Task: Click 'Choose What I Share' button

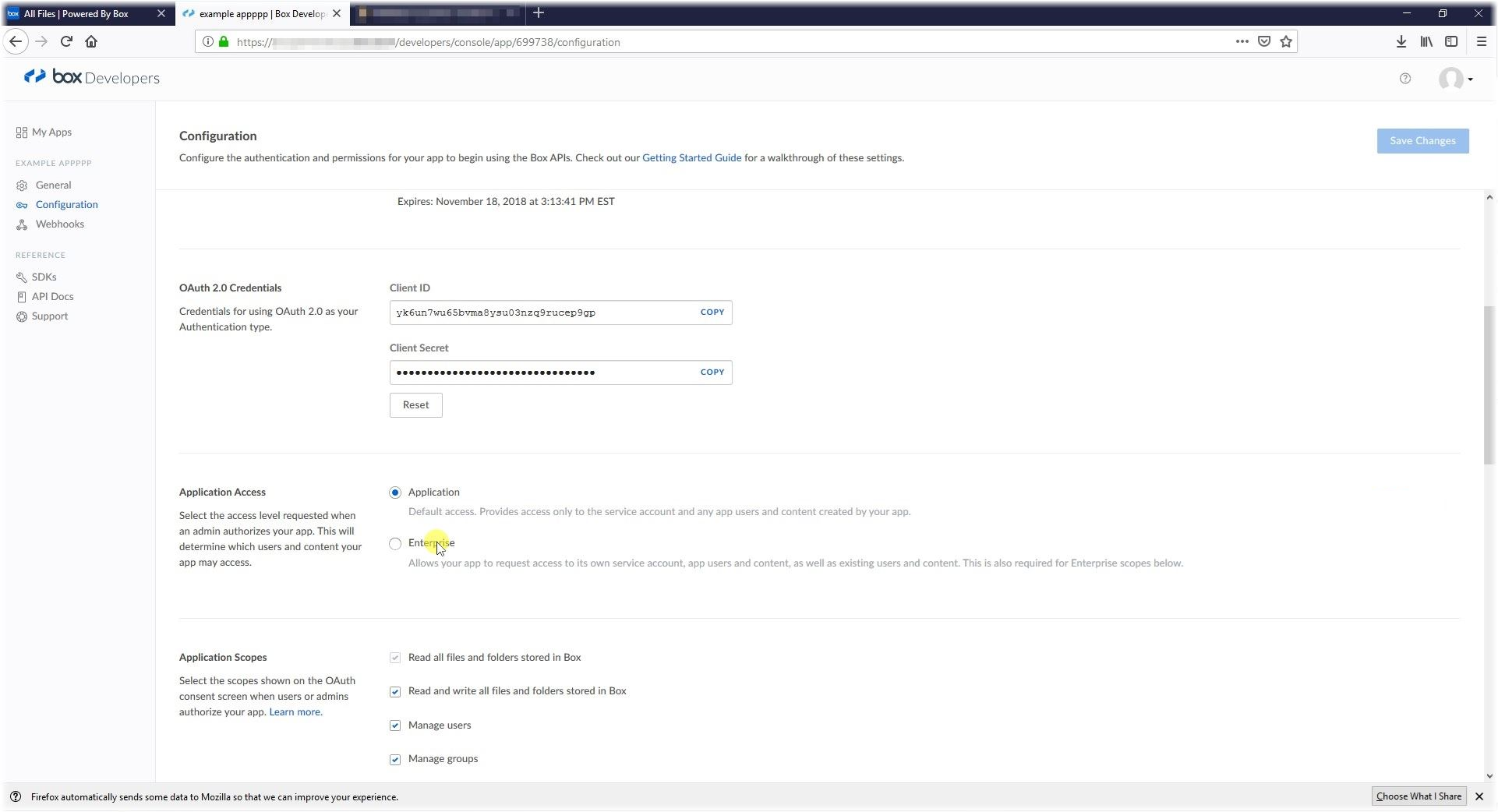Action: point(1419,796)
